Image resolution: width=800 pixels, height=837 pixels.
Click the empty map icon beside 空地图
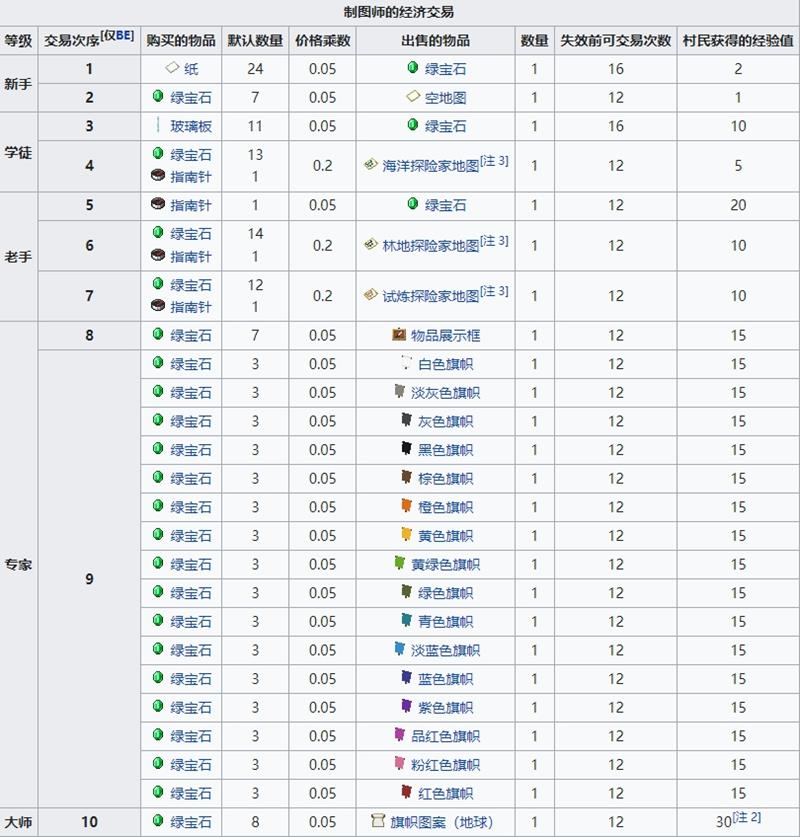coord(412,98)
